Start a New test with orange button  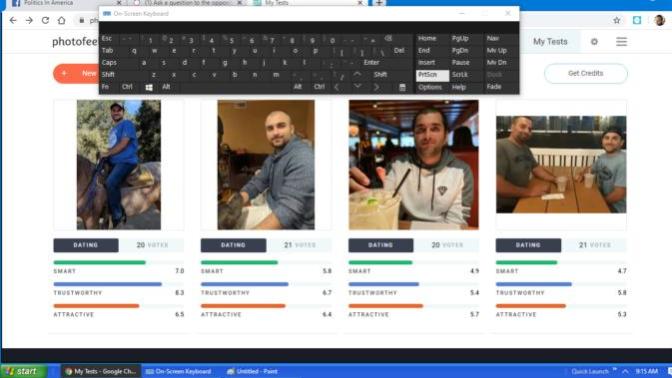tap(76, 73)
